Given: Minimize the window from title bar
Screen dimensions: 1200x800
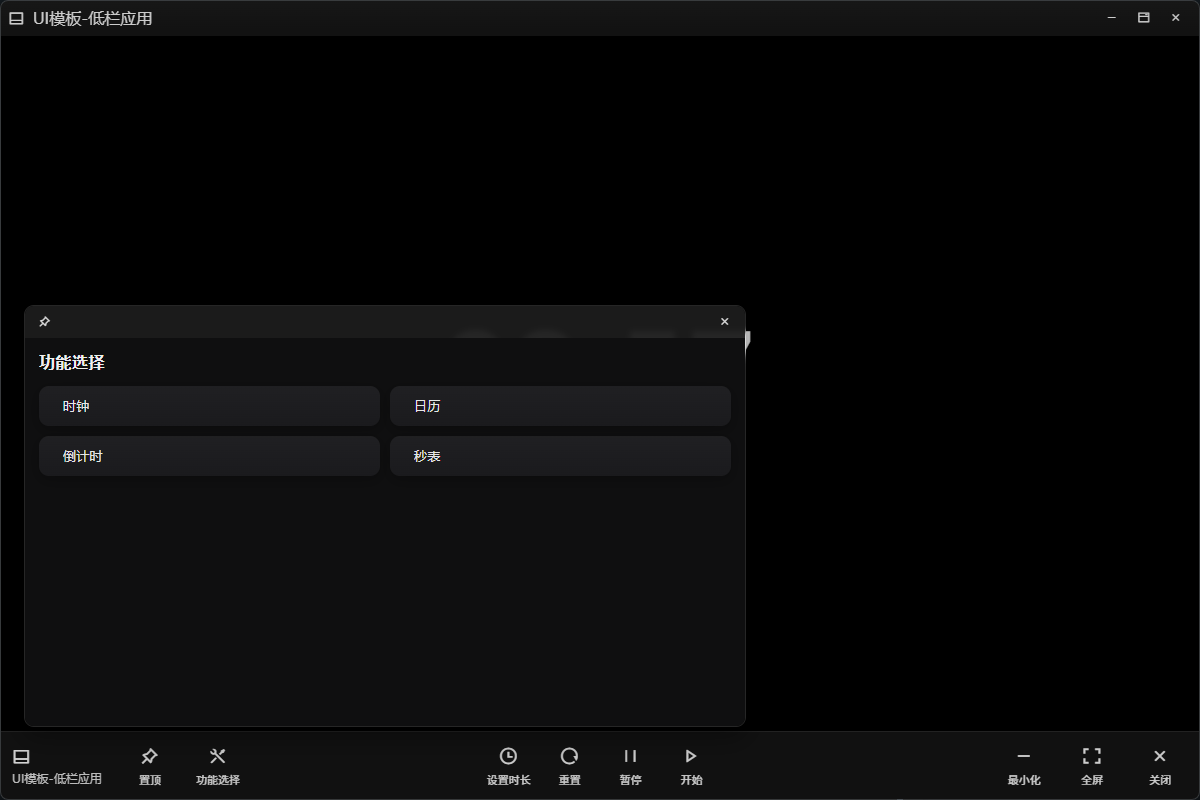Looking at the screenshot, I should [1112, 18].
